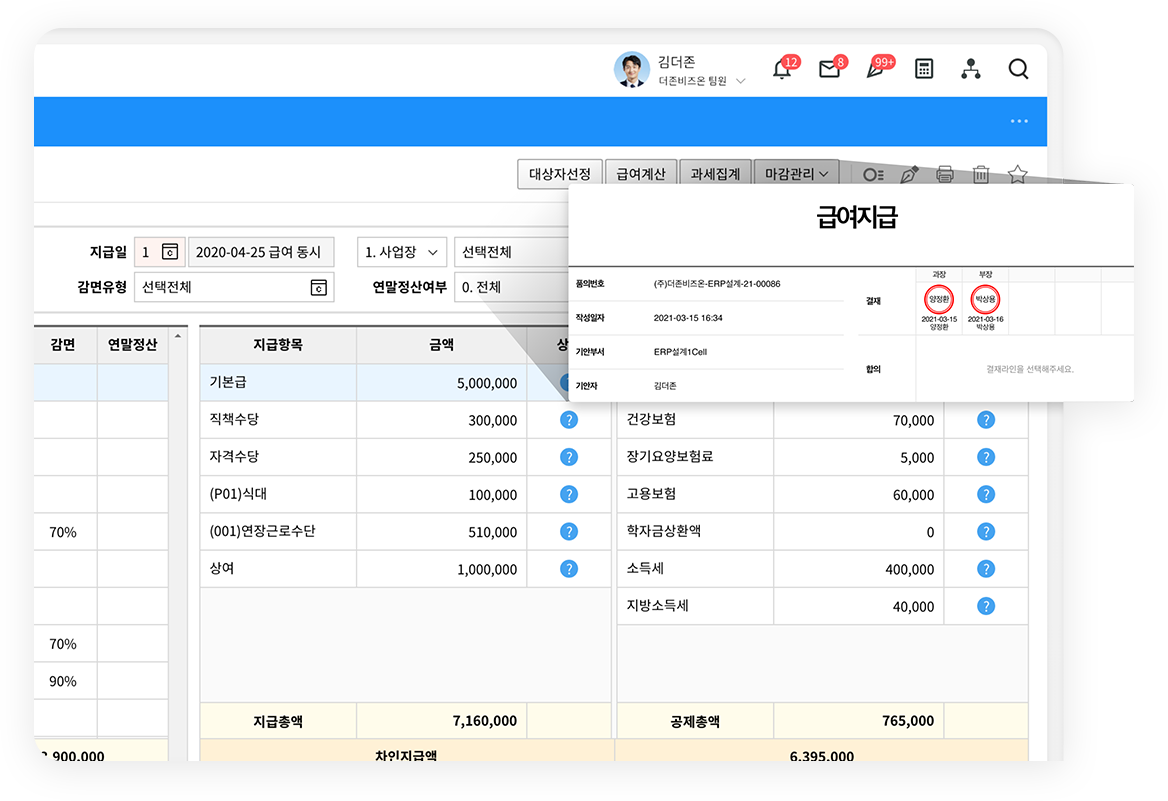
Task: Open the mail inbox icon
Action: (x=829, y=69)
